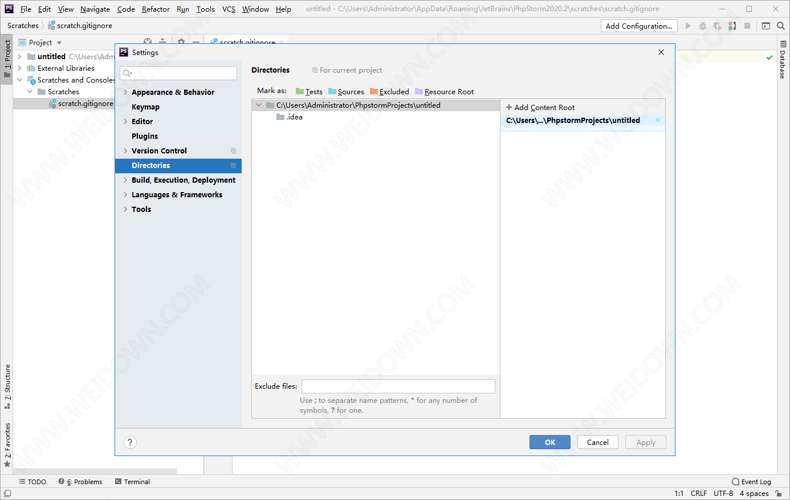Click the Settings help question mark
Screen dimensions: 790x500
pos(130,442)
